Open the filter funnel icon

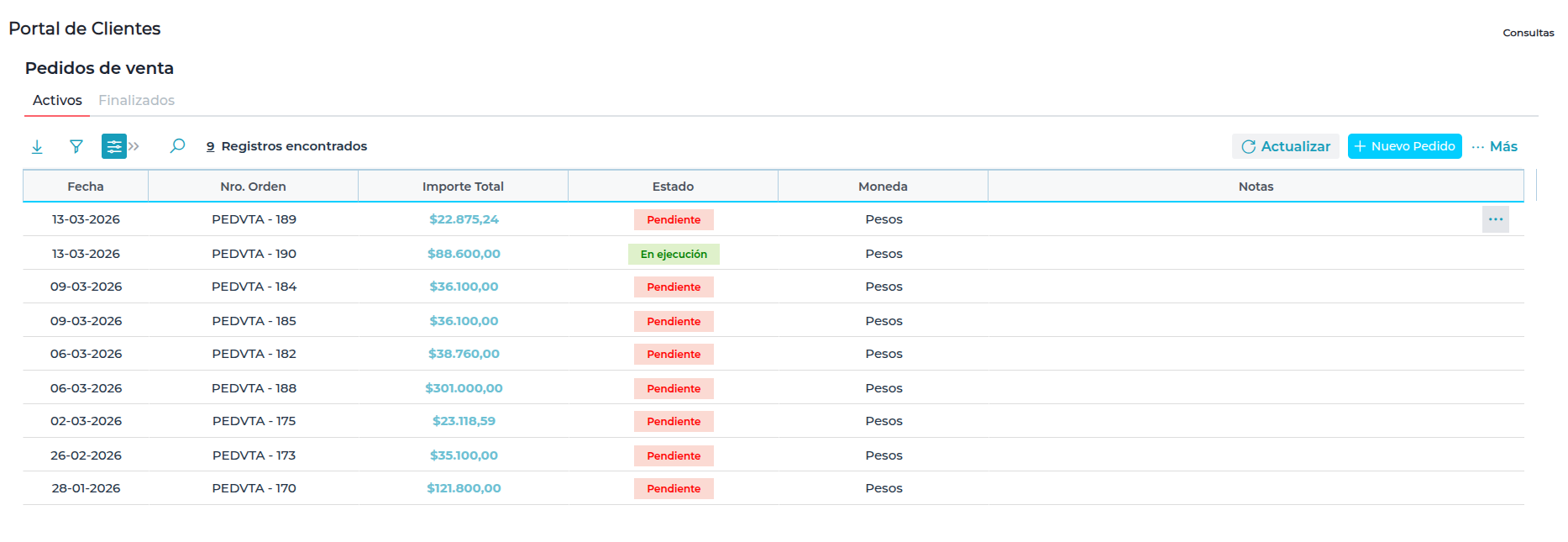76,146
